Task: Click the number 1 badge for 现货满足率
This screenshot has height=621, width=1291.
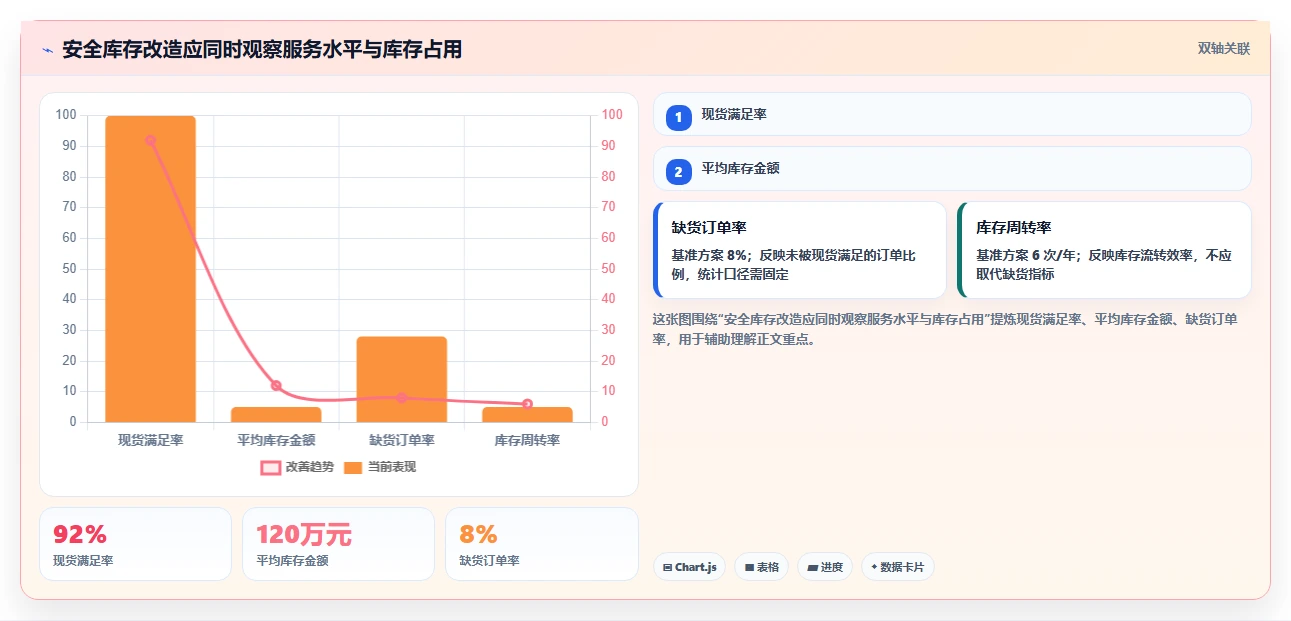Action: click(679, 118)
